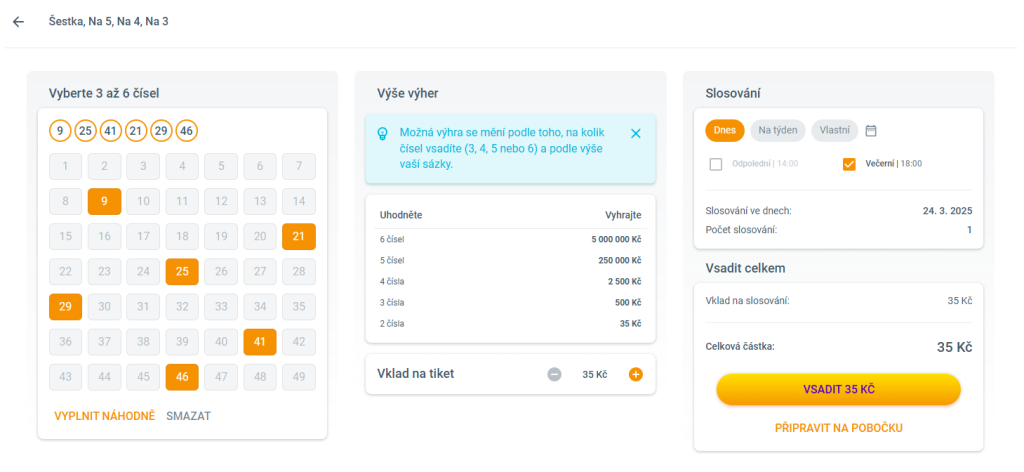
Task: Uncheck the Večerní 18:00 draw
Action: 850,164
